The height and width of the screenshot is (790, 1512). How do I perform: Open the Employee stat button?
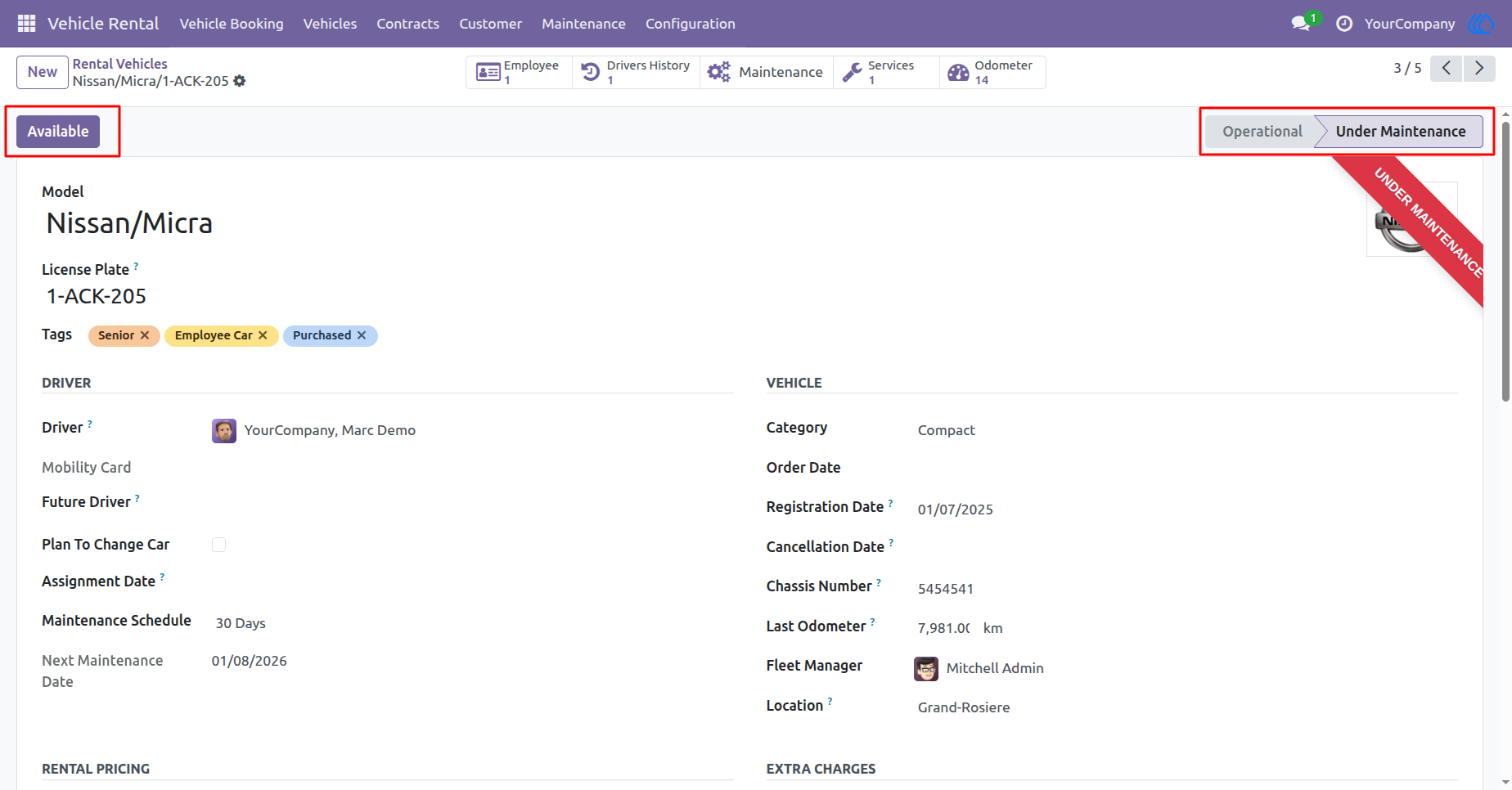pos(519,72)
